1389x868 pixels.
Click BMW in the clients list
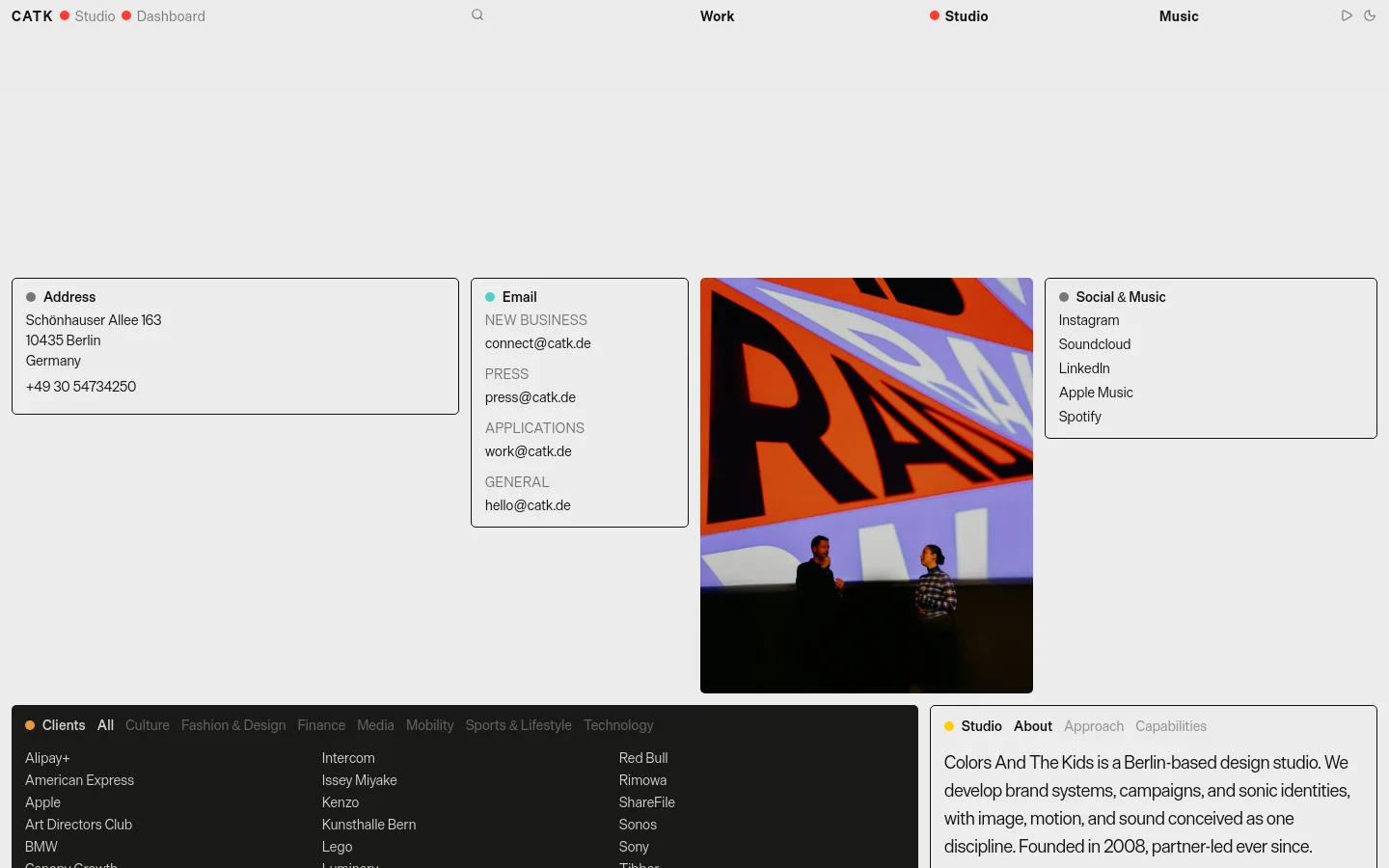click(41, 847)
